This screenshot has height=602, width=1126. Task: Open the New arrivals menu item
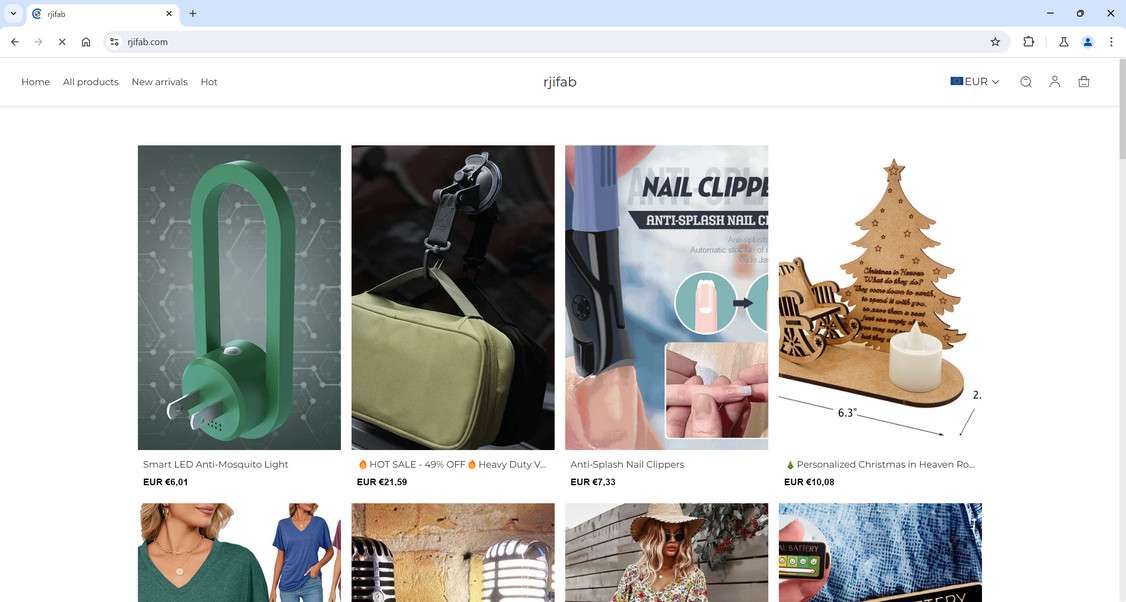click(x=159, y=82)
